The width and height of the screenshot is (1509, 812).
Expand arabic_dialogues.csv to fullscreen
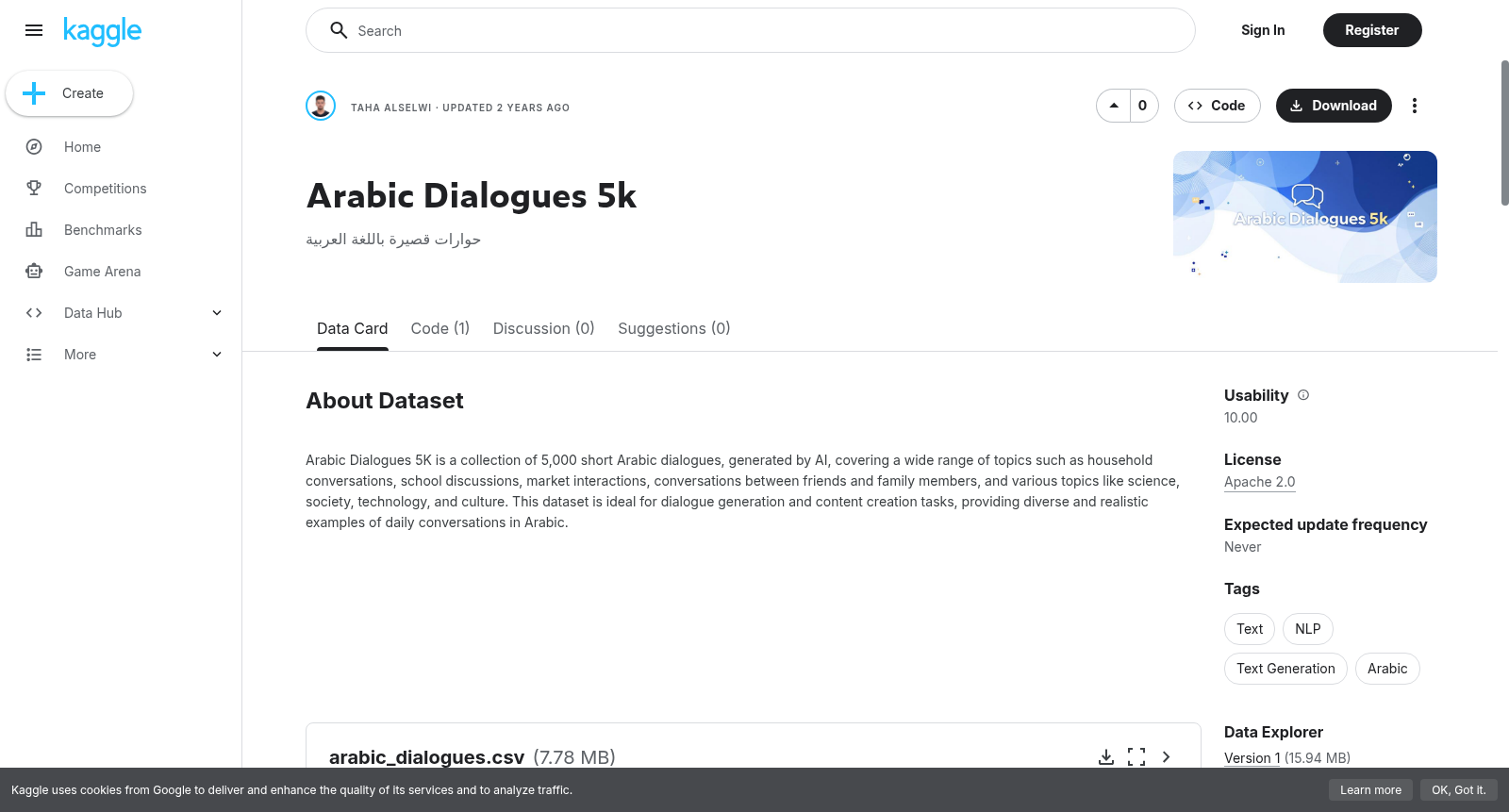pyautogui.click(x=1136, y=757)
